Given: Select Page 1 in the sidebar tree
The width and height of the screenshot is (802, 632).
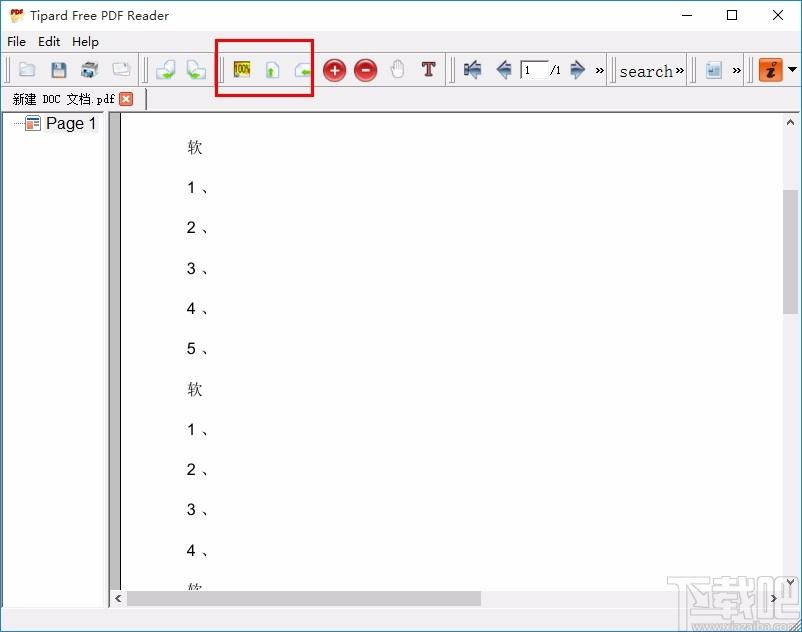Looking at the screenshot, I should [x=71, y=123].
